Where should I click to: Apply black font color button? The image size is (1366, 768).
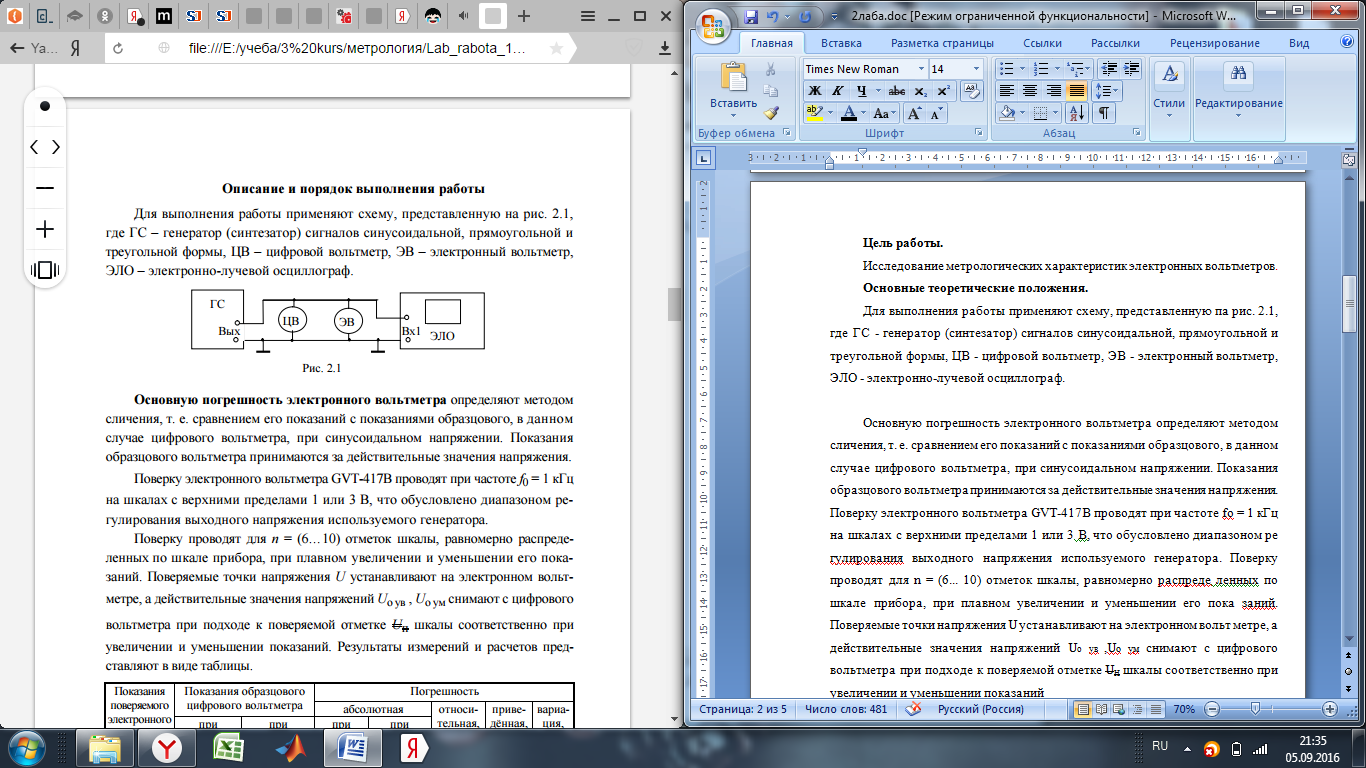(849, 113)
